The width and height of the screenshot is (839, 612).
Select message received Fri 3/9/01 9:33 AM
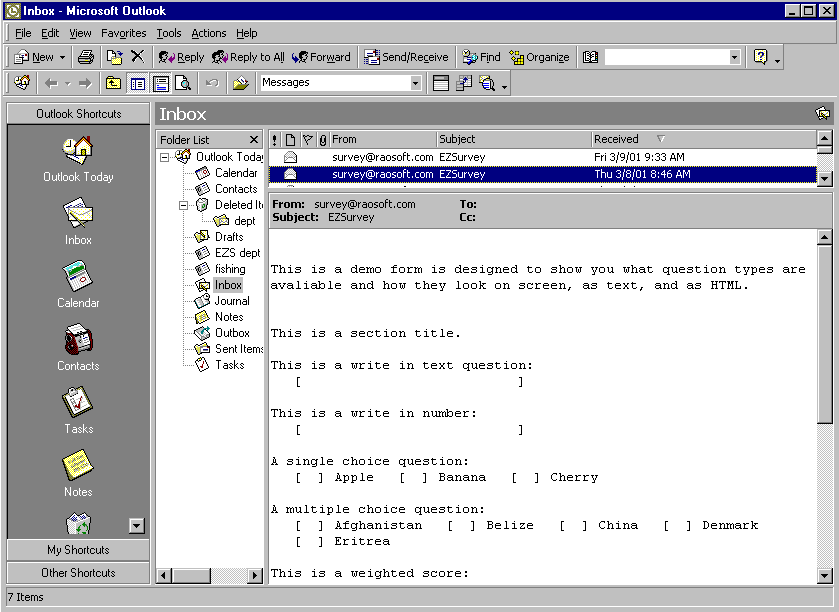[x=543, y=157]
